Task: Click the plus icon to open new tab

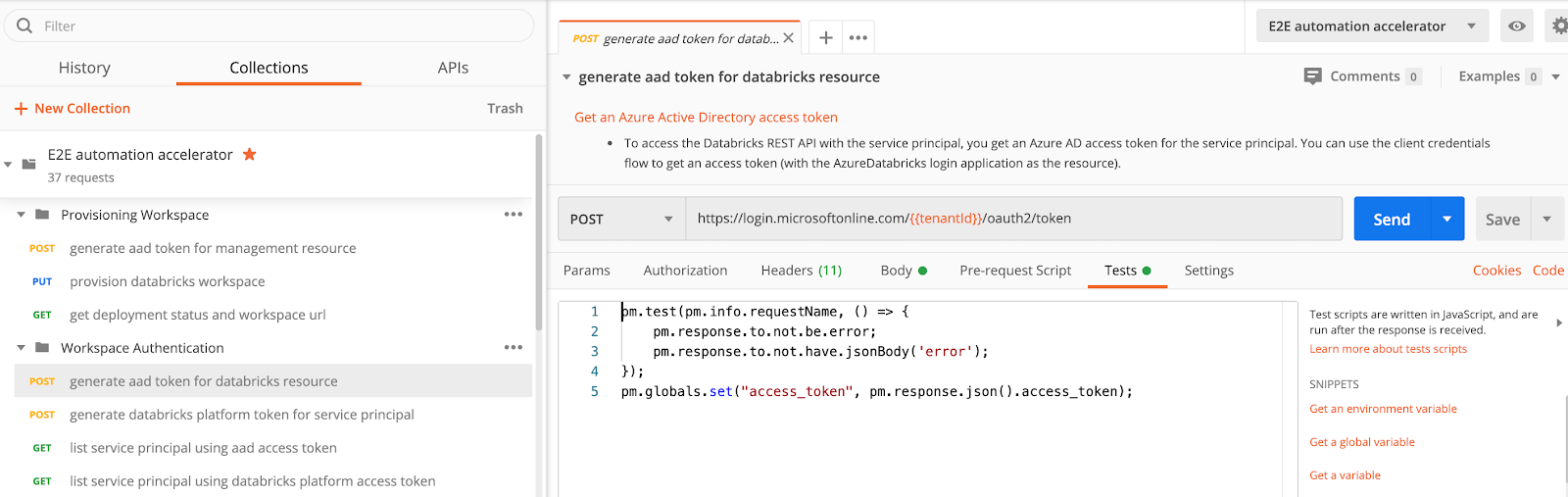Action: 826,37
